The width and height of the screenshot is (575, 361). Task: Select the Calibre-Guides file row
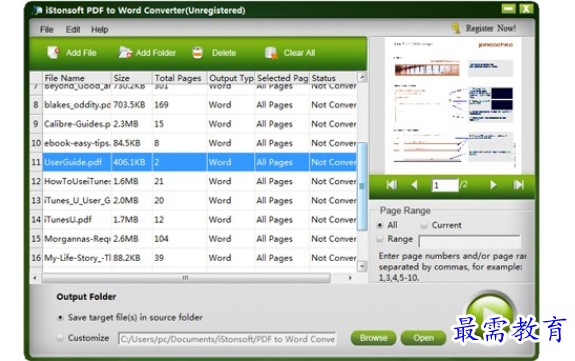[x=193, y=124]
